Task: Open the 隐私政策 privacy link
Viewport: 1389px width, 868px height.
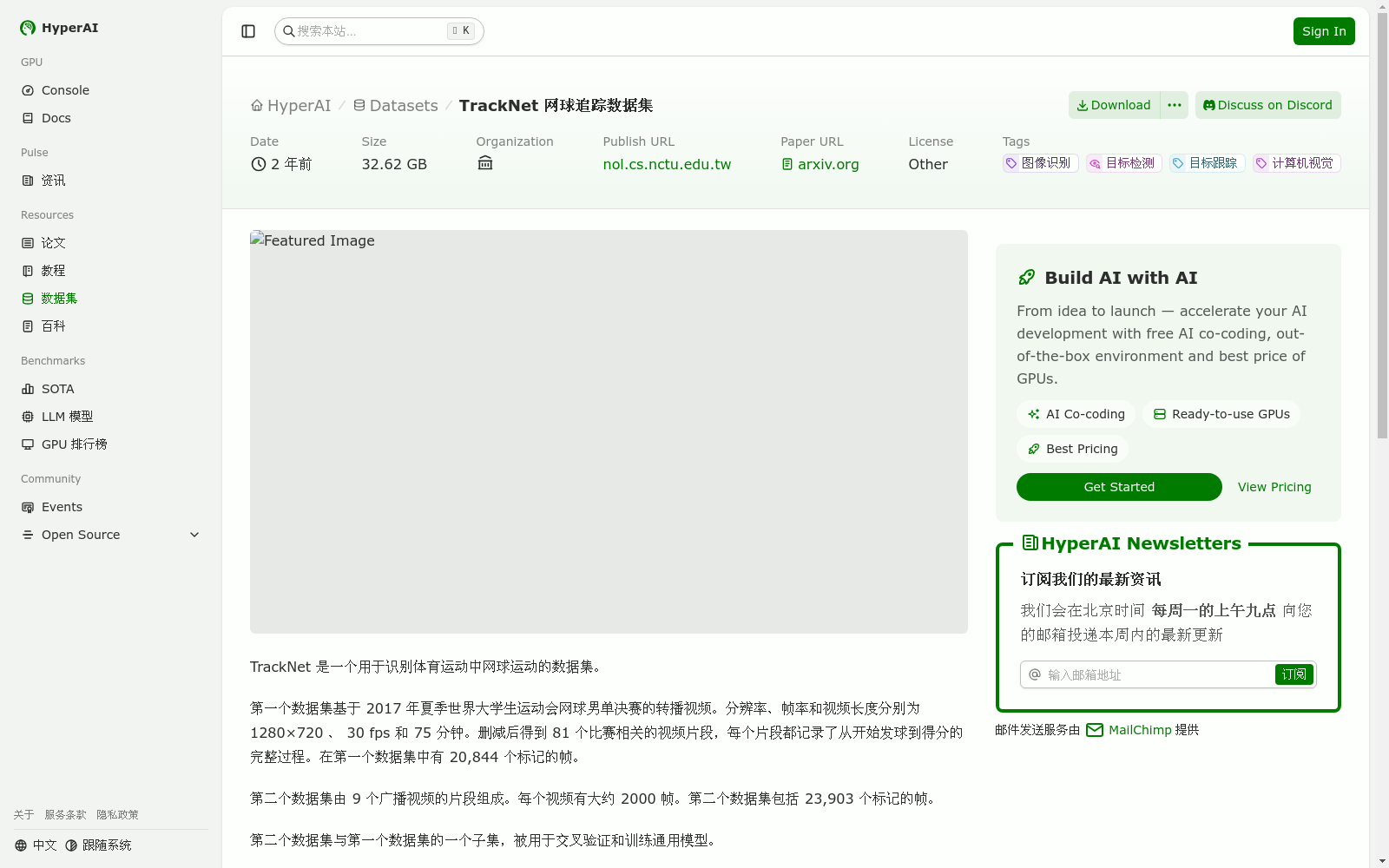Action: 117,815
